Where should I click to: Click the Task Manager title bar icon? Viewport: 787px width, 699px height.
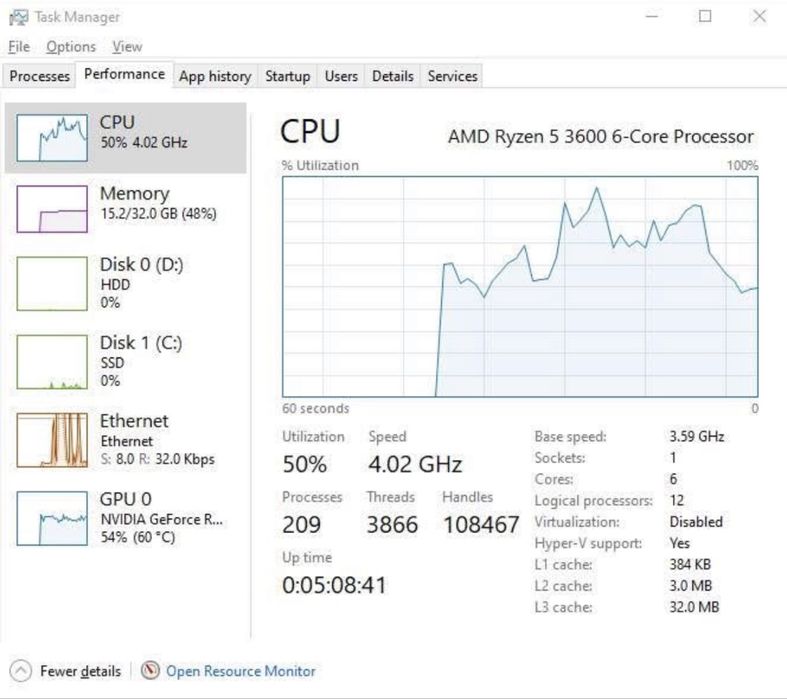point(19,17)
